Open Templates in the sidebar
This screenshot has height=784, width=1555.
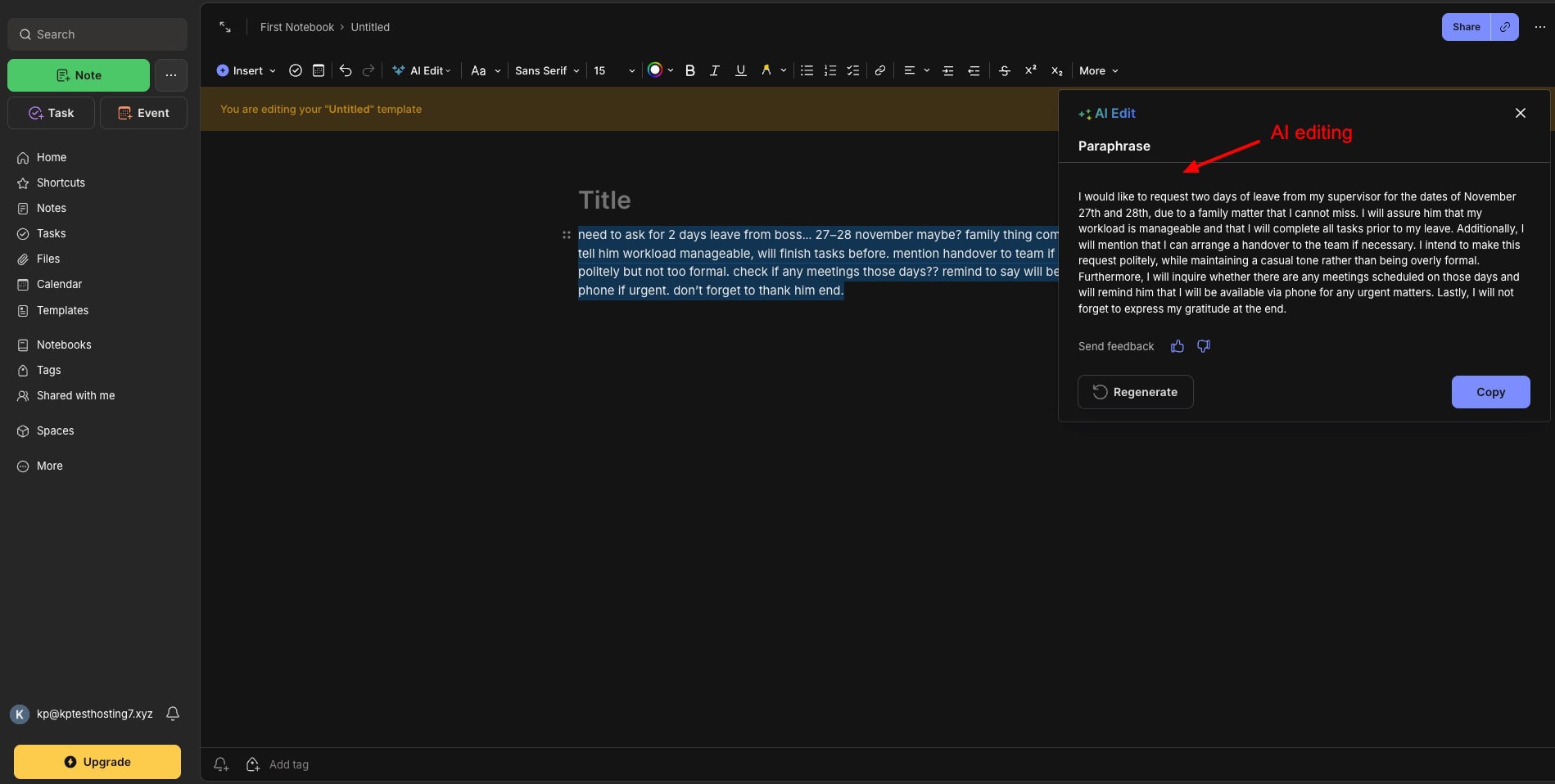click(62, 310)
